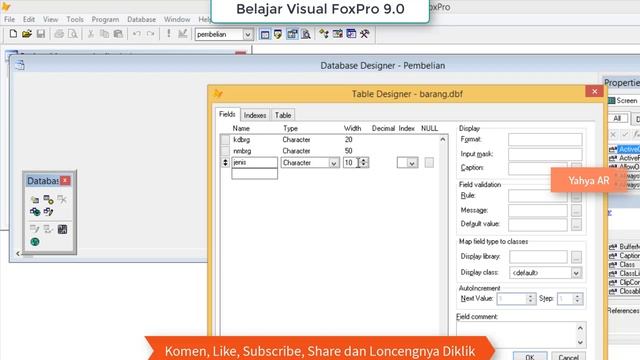This screenshot has height=360, width=640.
Task: Click the Format input field
Action: tap(545, 140)
